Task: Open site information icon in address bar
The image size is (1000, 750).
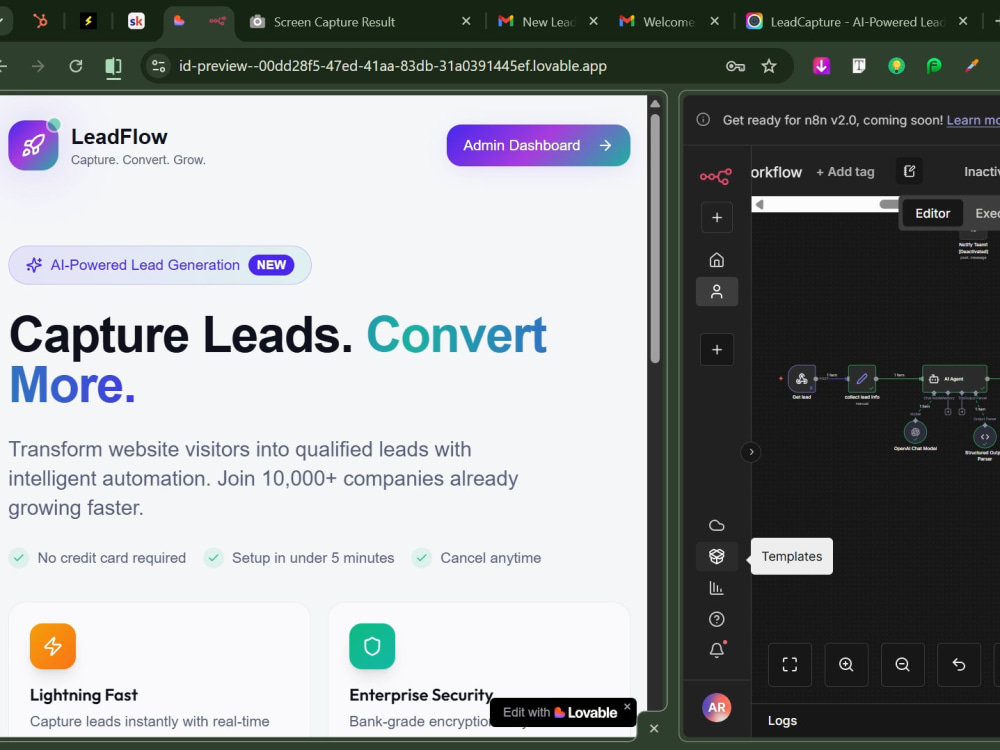Action: tap(158, 66)
